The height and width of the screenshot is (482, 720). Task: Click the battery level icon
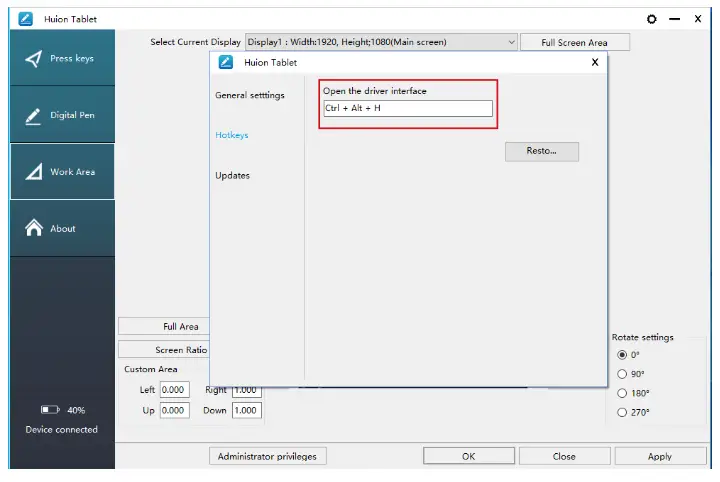[50, 409]
